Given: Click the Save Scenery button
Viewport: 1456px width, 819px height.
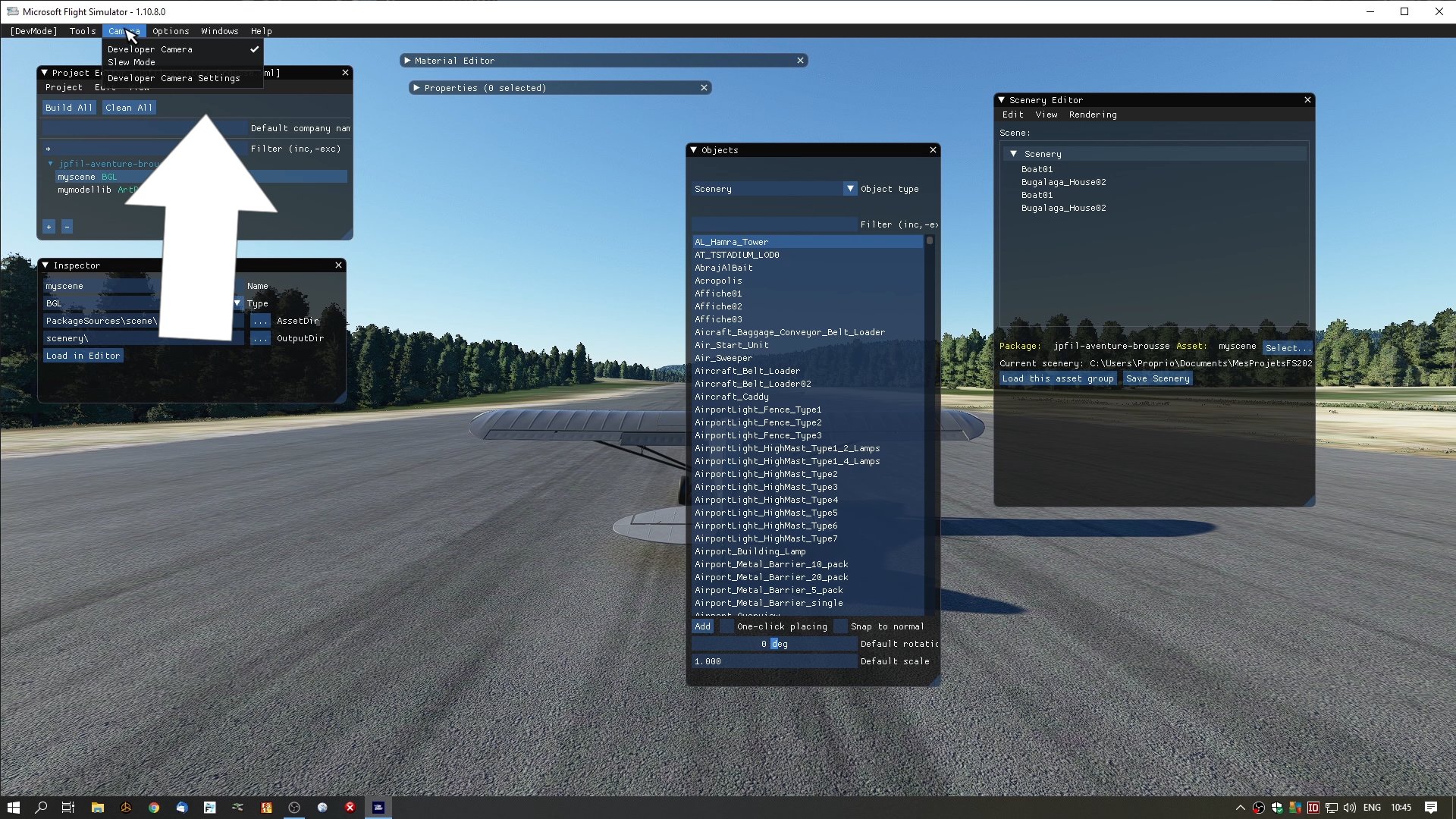Looking at the screenshot, I should pos(1157,378).
